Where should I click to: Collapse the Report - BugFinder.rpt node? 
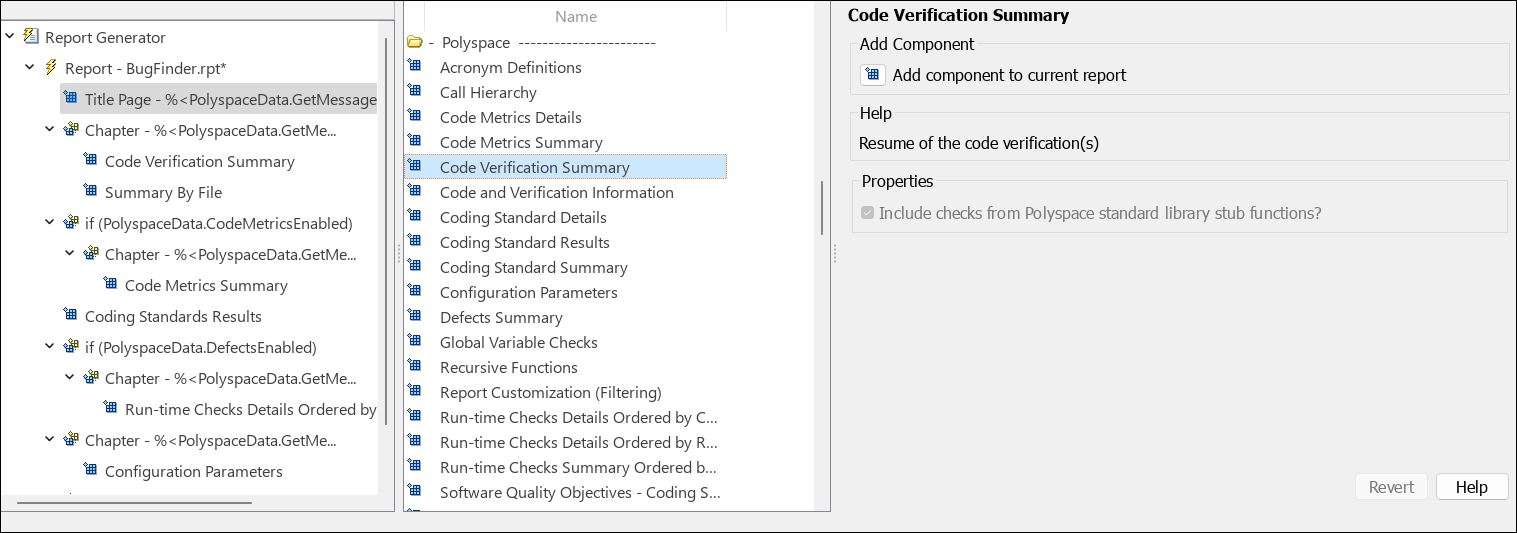(x=30, y=68)
